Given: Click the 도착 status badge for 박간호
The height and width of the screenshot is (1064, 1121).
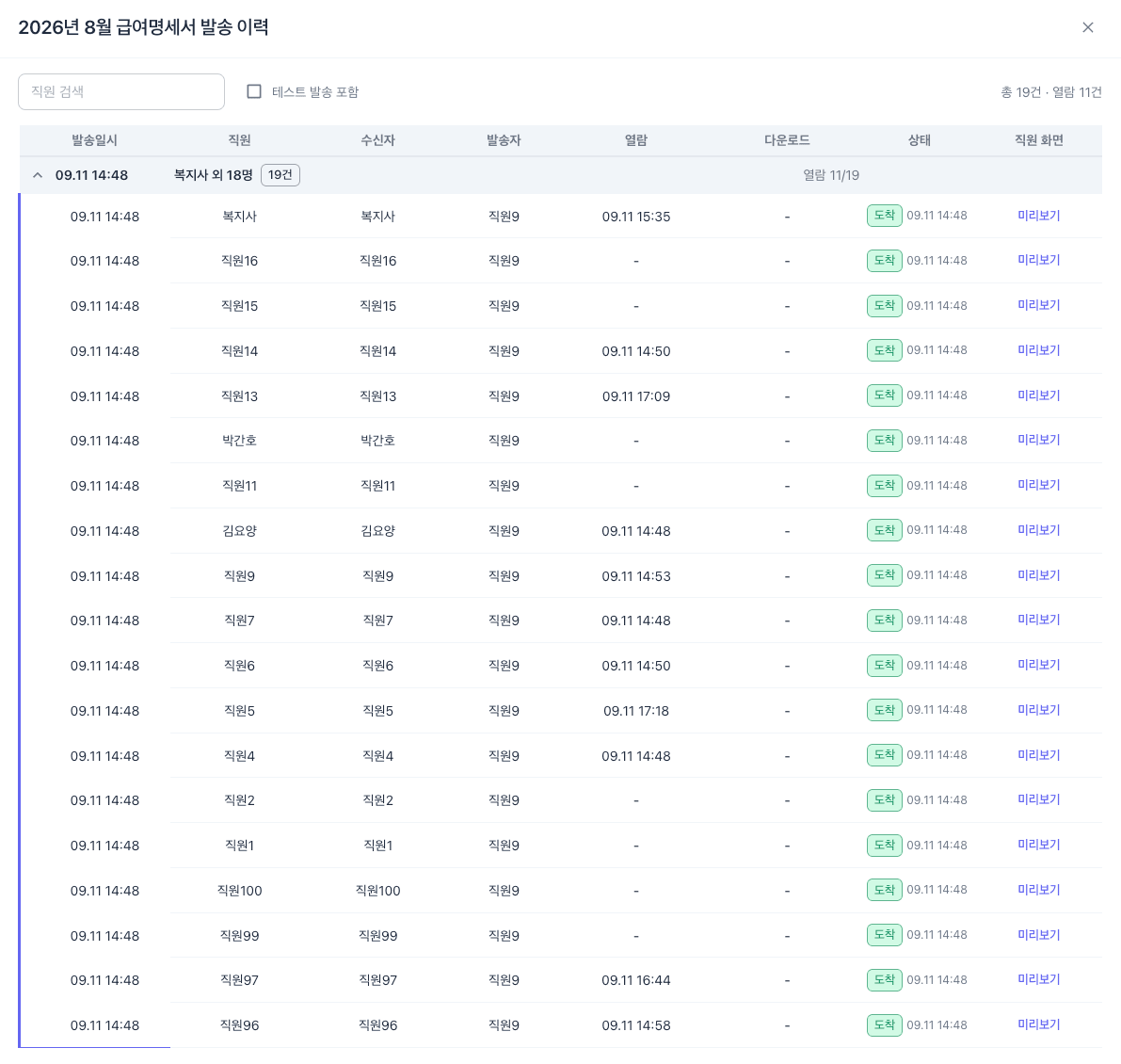Looking at the screenshot, I should [885, 441].
